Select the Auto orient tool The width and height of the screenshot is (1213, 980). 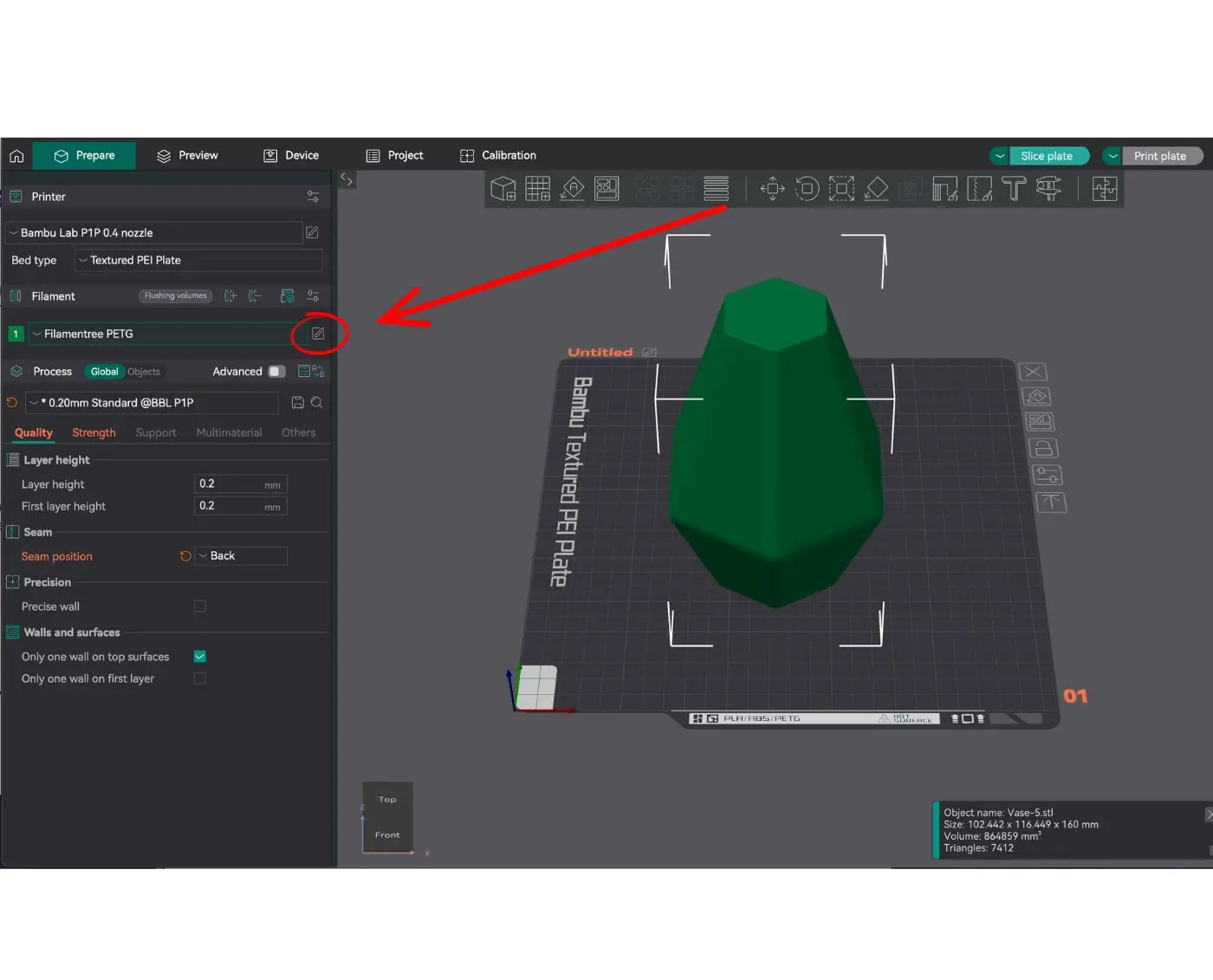pos(572,188)
